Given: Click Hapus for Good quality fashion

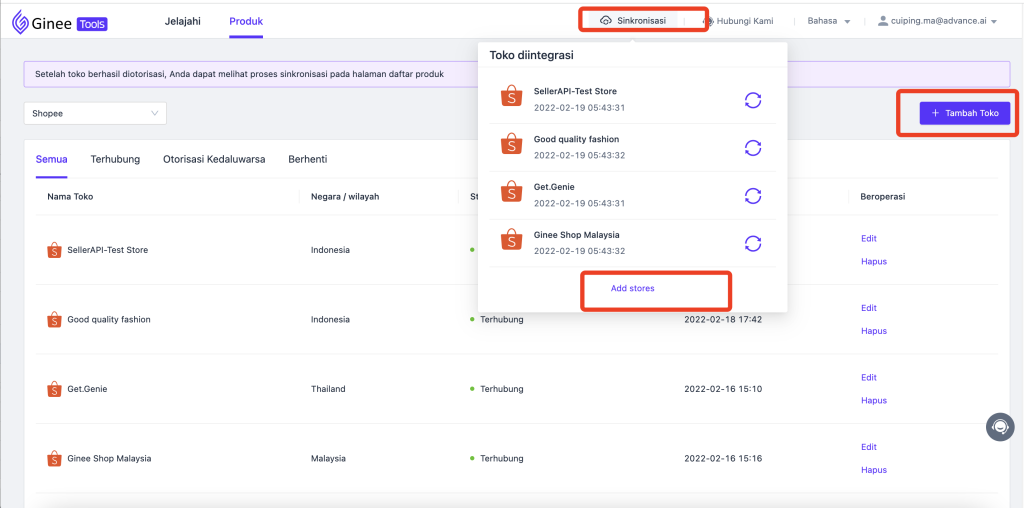Looking at the screenshot, I should (874, 330).
